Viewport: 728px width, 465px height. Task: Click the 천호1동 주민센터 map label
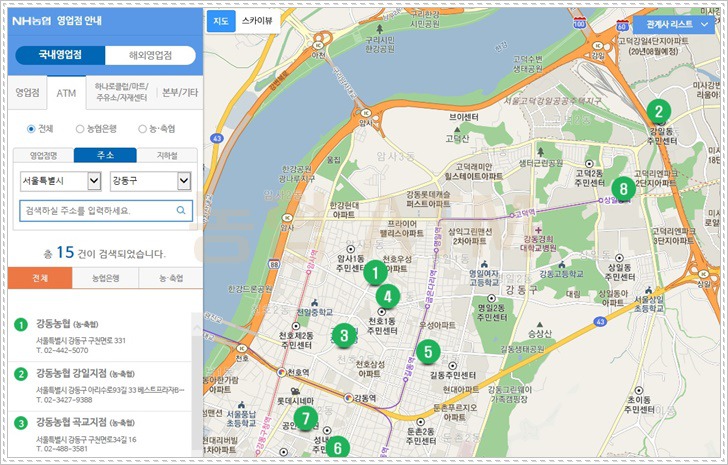coord(382,326)
